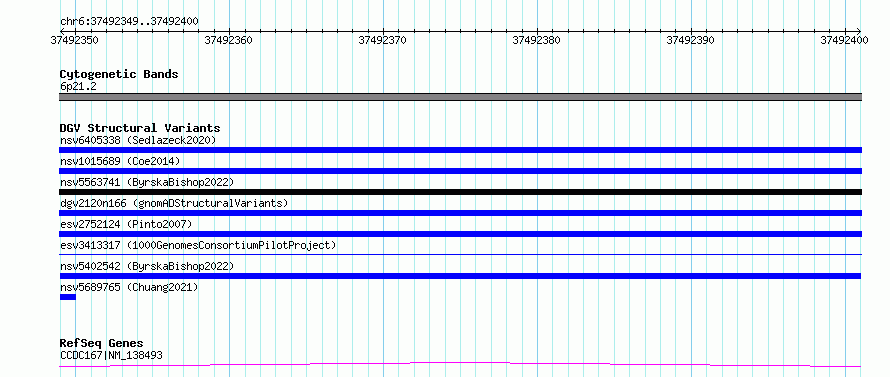Click ruler tick label 37492360
Image resolution: width=890 pixels, height=377 pixels.
click(228, 40)
